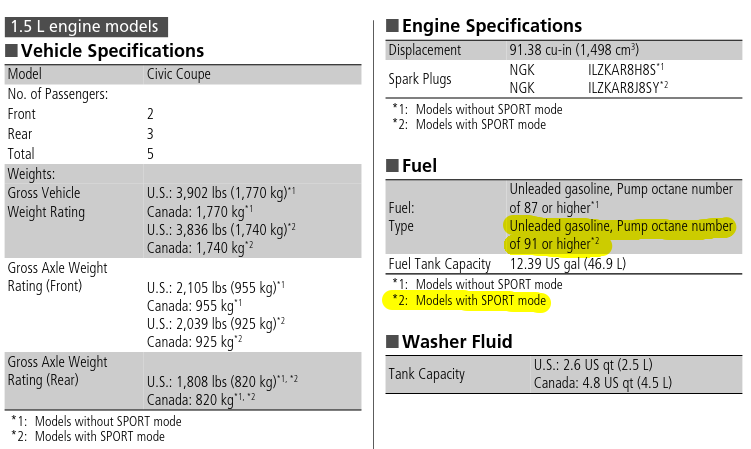The height and width of the screenshot is (449, 751).
Task: Click the Total passengers value 5
Action: [150, 154]
